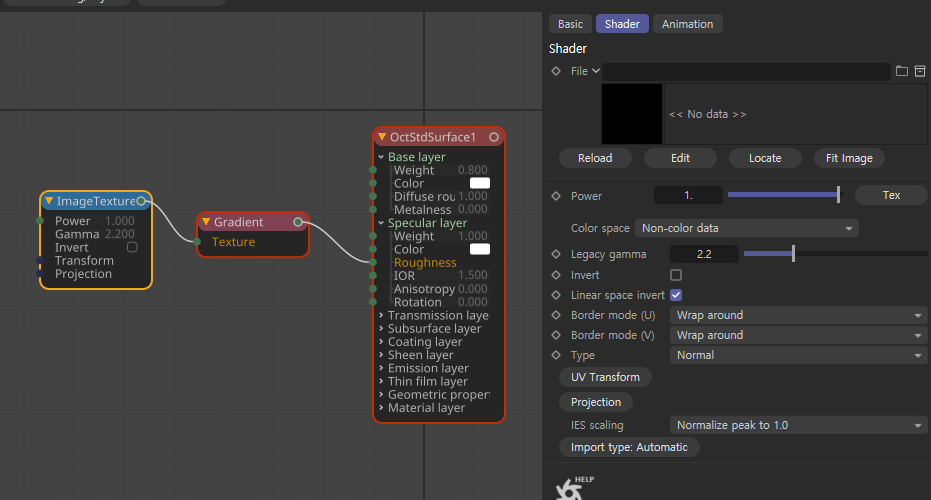The width and height of the screenshot is (931, 500).
Task: Click the Edit button
Action: click(x=680, y=158)
